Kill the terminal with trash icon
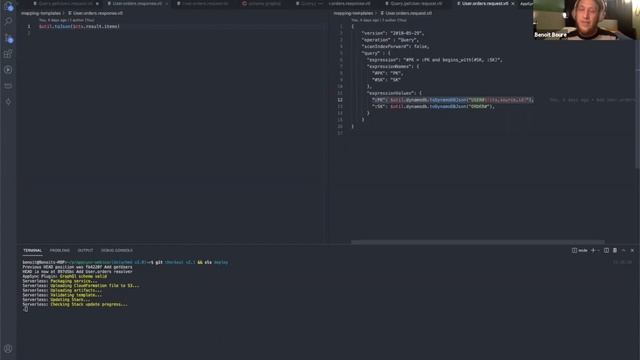Viewport: 640px width, 360px height. (615, 250)
